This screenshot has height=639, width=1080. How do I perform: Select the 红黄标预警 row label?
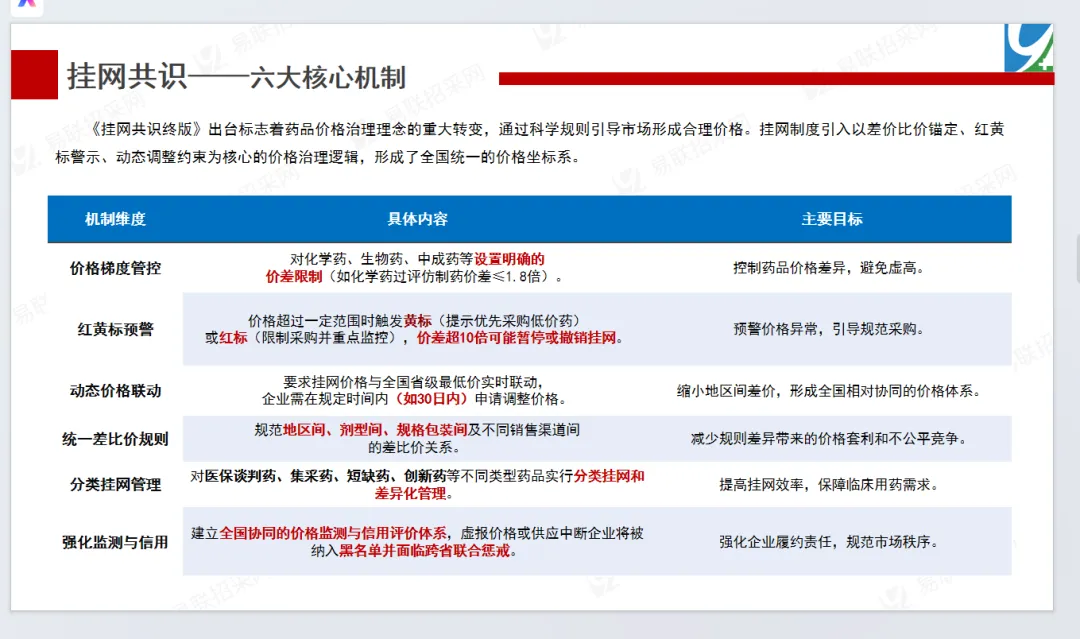(x=115, y=329)
